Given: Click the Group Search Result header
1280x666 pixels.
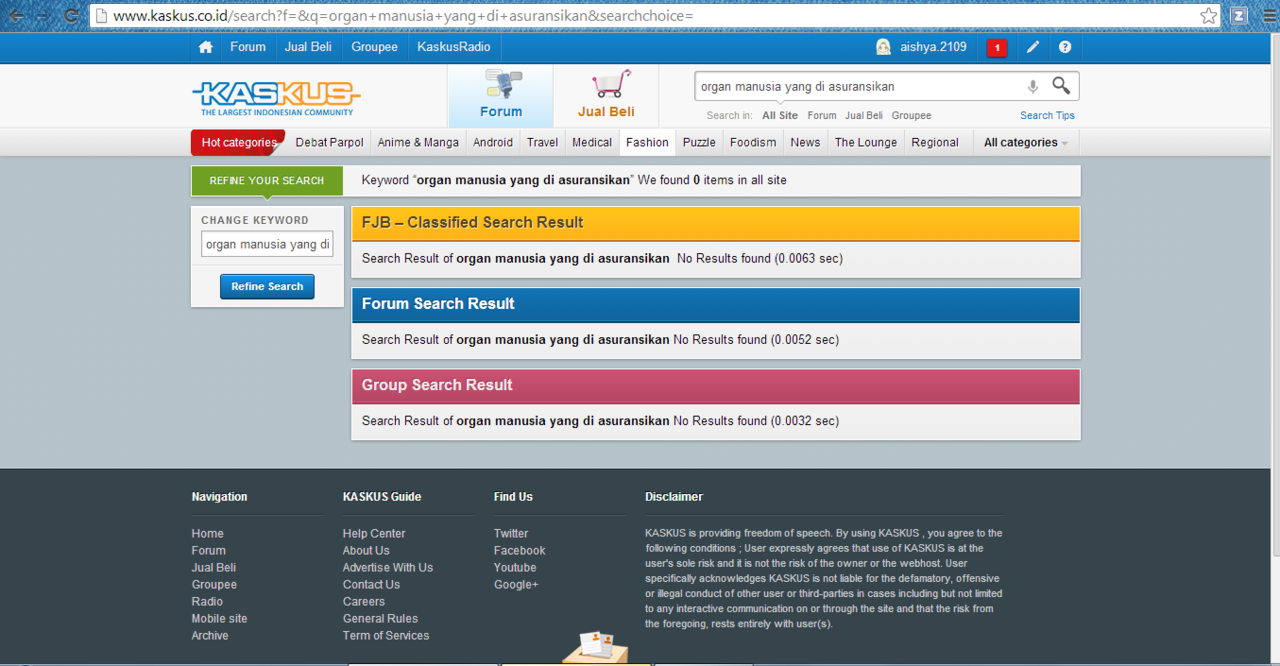Looking at the screenshot, I should click(x=716, y=385).
